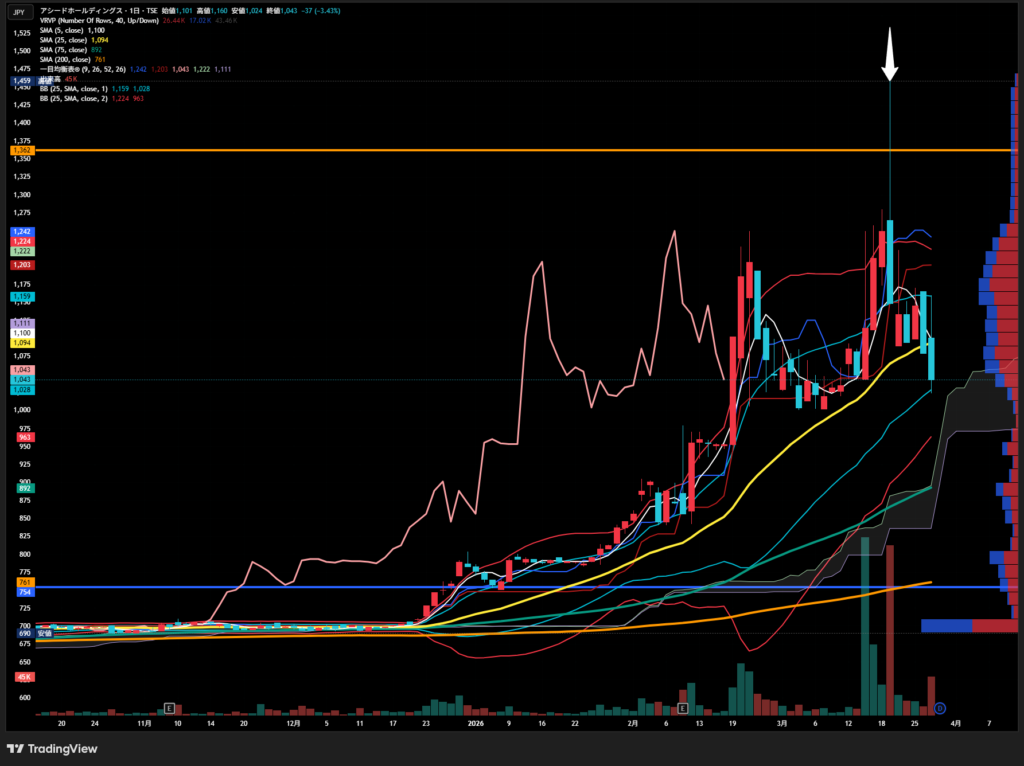Click the orange 1,362 price label
This screenshot has height=766, width=1024.
point(22,150)
